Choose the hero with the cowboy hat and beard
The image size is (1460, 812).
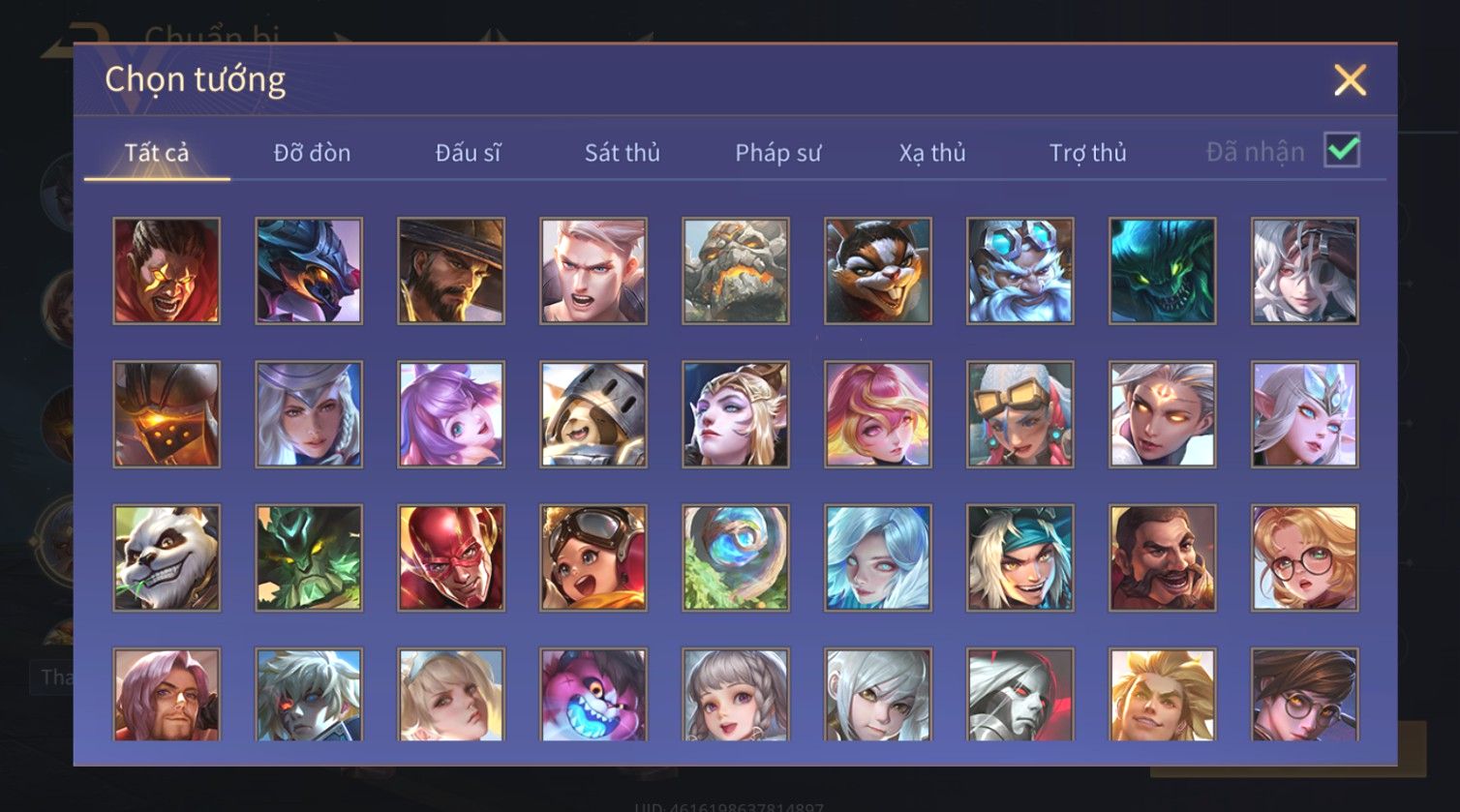(451, 271)
